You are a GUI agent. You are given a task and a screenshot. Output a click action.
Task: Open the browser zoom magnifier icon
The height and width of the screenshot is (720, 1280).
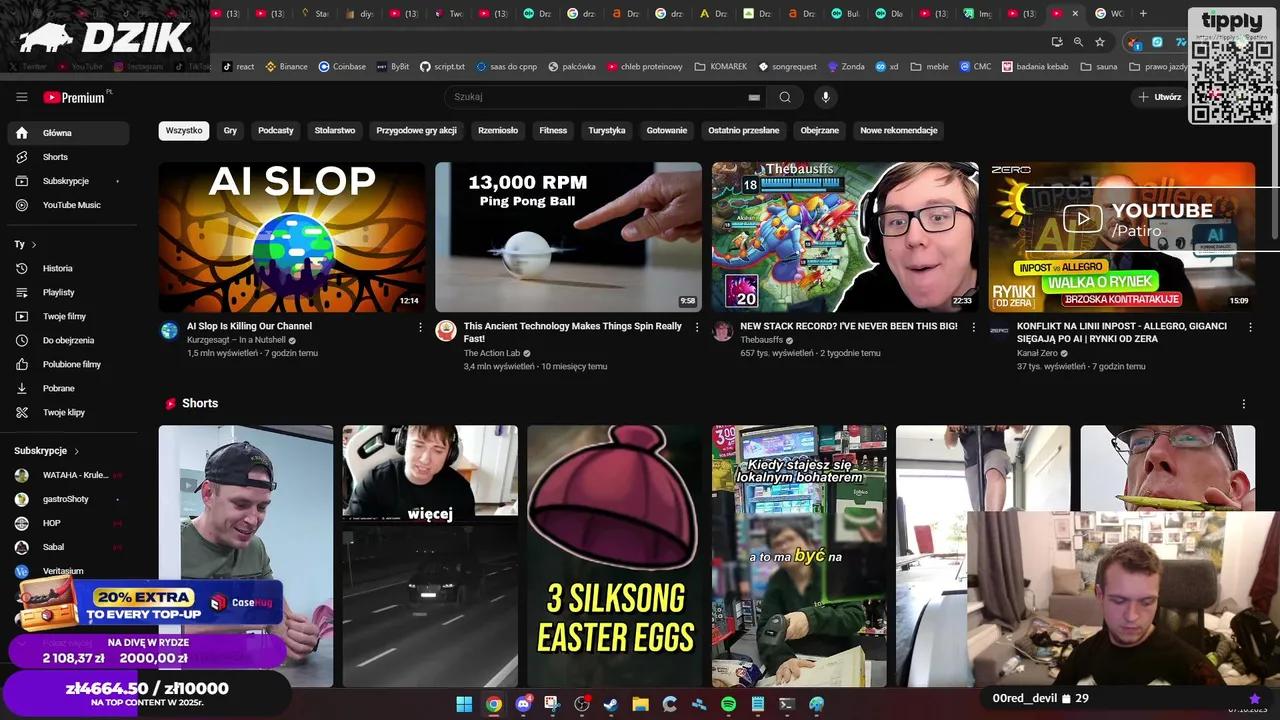click(x=1078, y=42)
